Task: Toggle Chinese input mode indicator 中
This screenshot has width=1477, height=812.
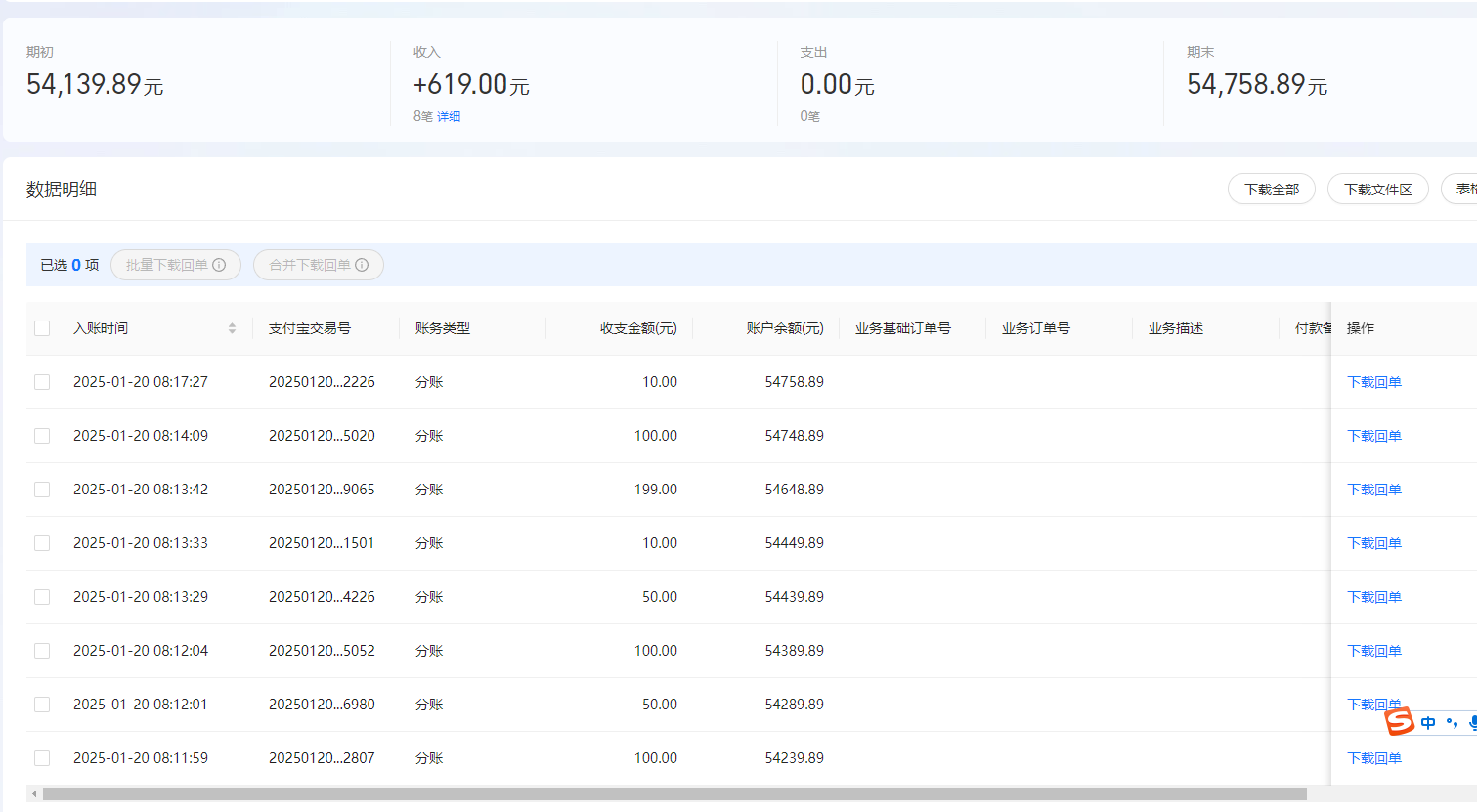Action: [x=1428, y=723]
